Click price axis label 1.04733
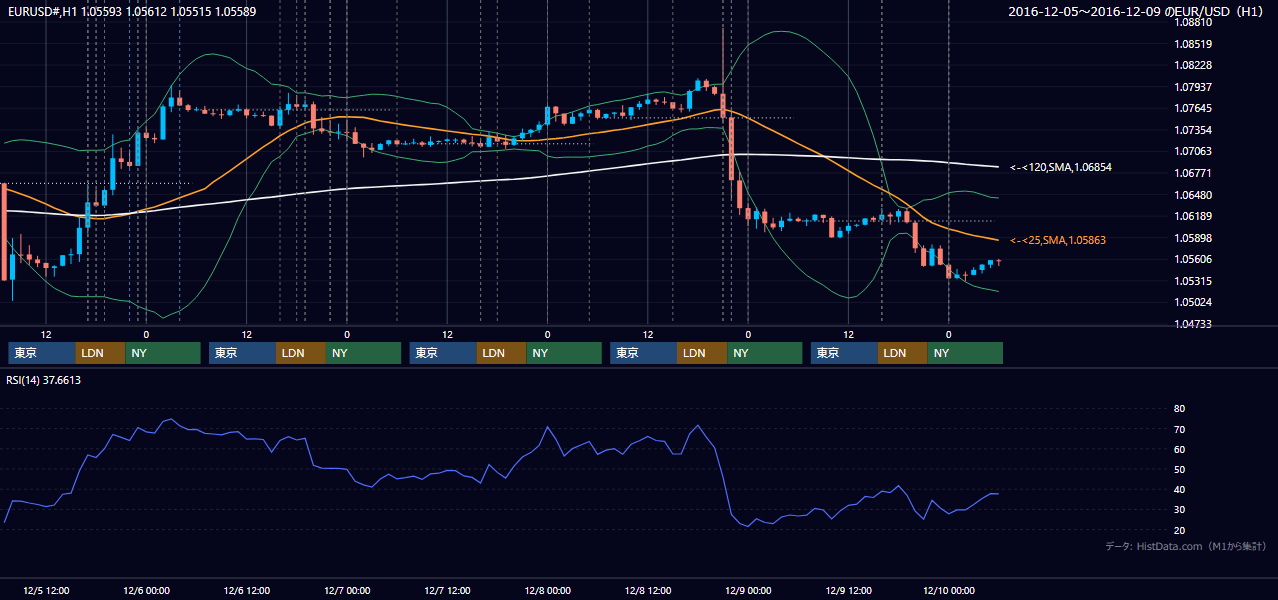Viewport: 1278px width, 600px height. 1193,324
